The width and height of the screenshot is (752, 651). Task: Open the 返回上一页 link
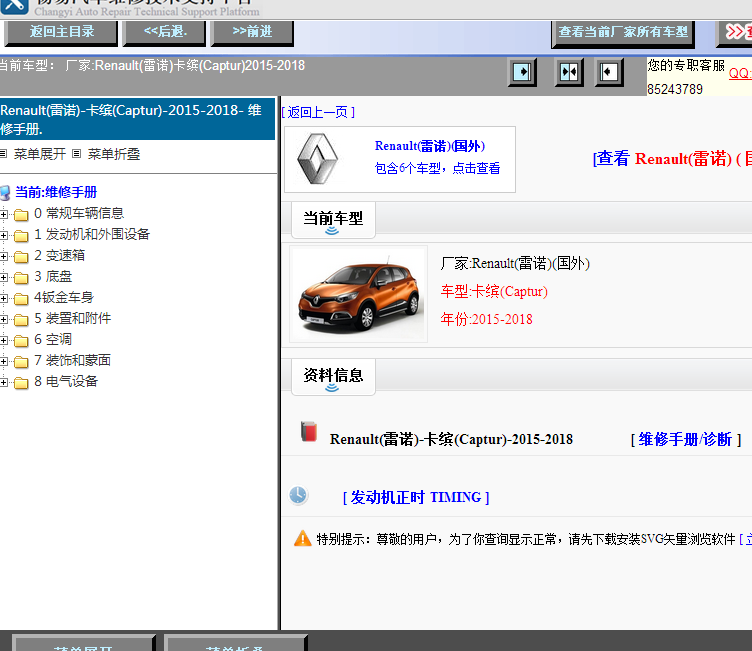click(x=318, y=112)
